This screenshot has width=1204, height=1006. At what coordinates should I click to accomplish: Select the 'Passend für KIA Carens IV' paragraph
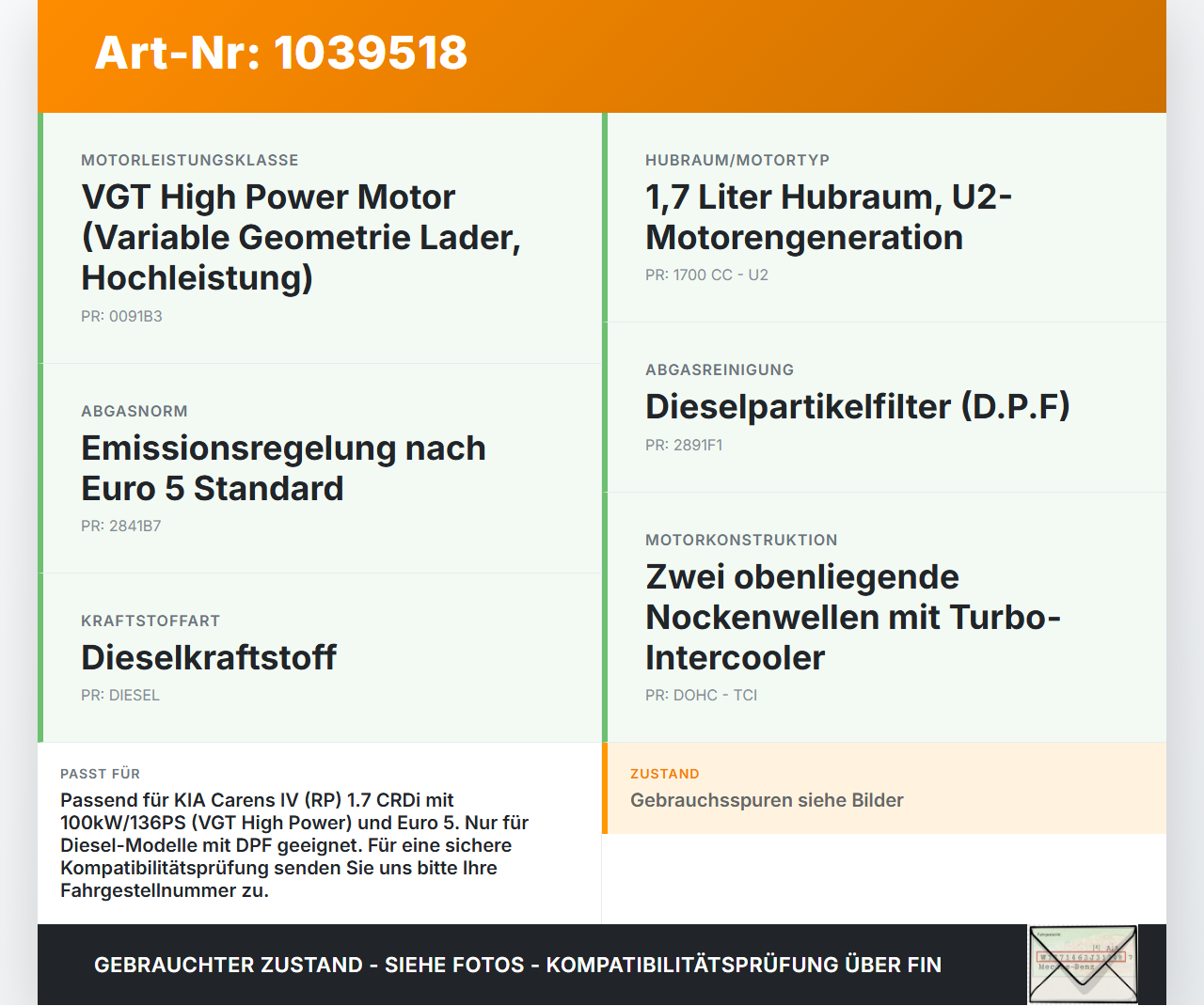point(294,845)
